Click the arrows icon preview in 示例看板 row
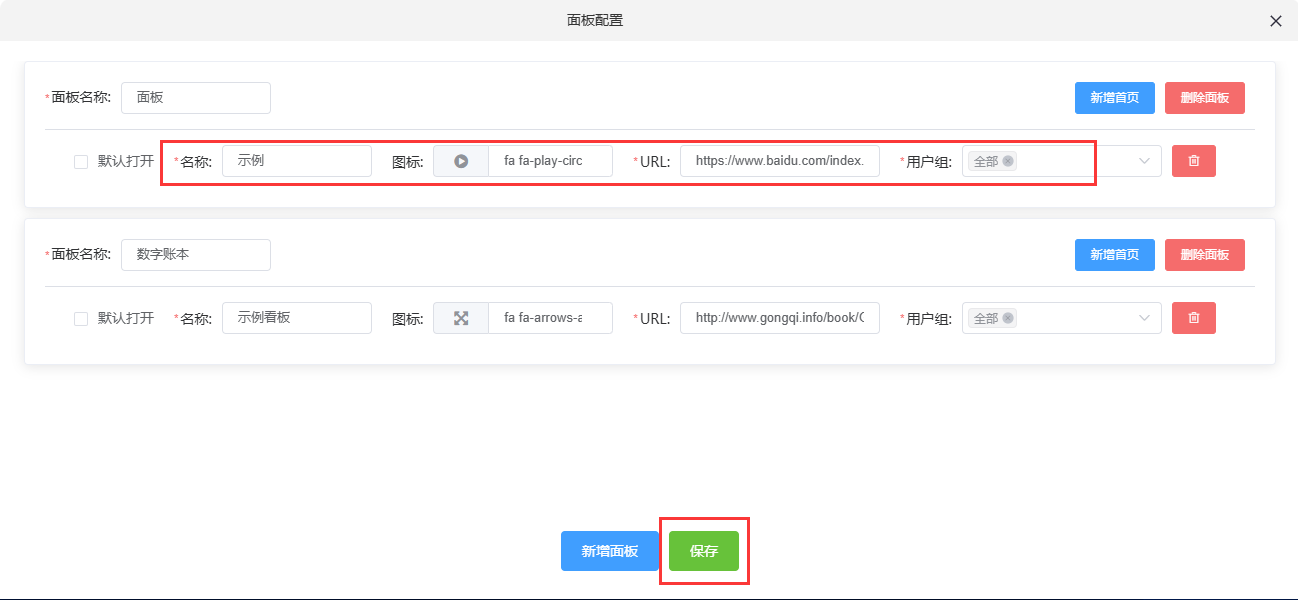 point(461,318)
